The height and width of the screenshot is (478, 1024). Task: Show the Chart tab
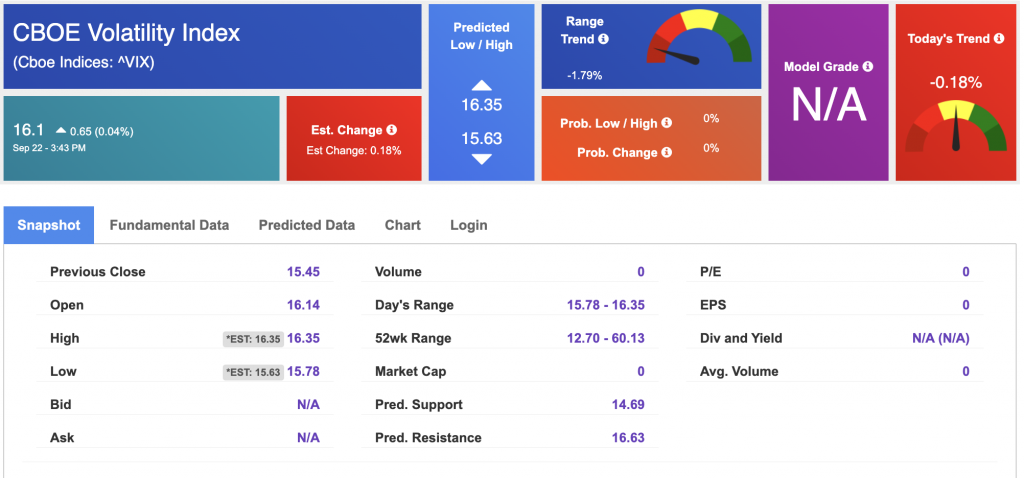click(403, 225)
